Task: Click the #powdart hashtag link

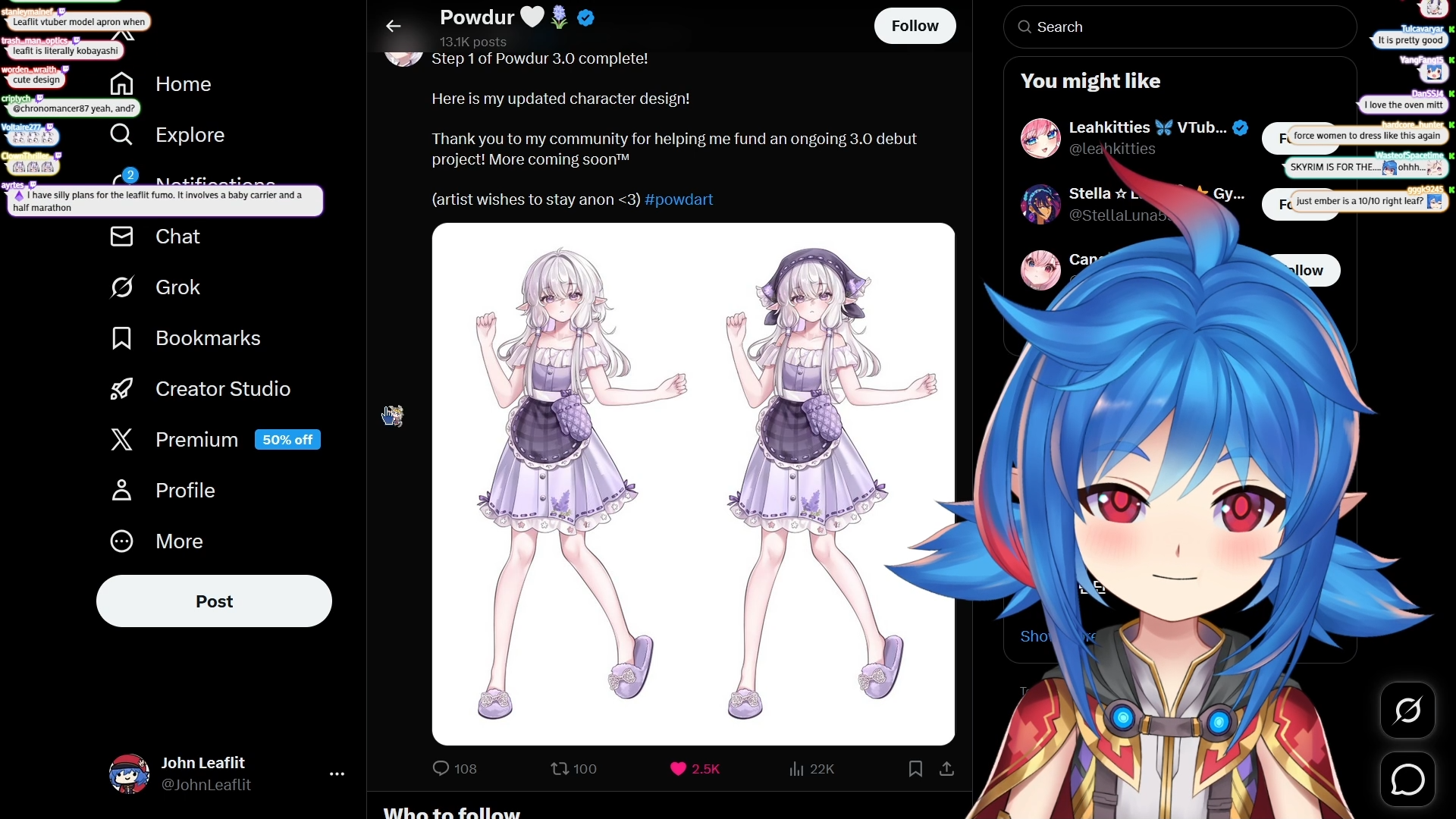Action: (x=679, y=200)
